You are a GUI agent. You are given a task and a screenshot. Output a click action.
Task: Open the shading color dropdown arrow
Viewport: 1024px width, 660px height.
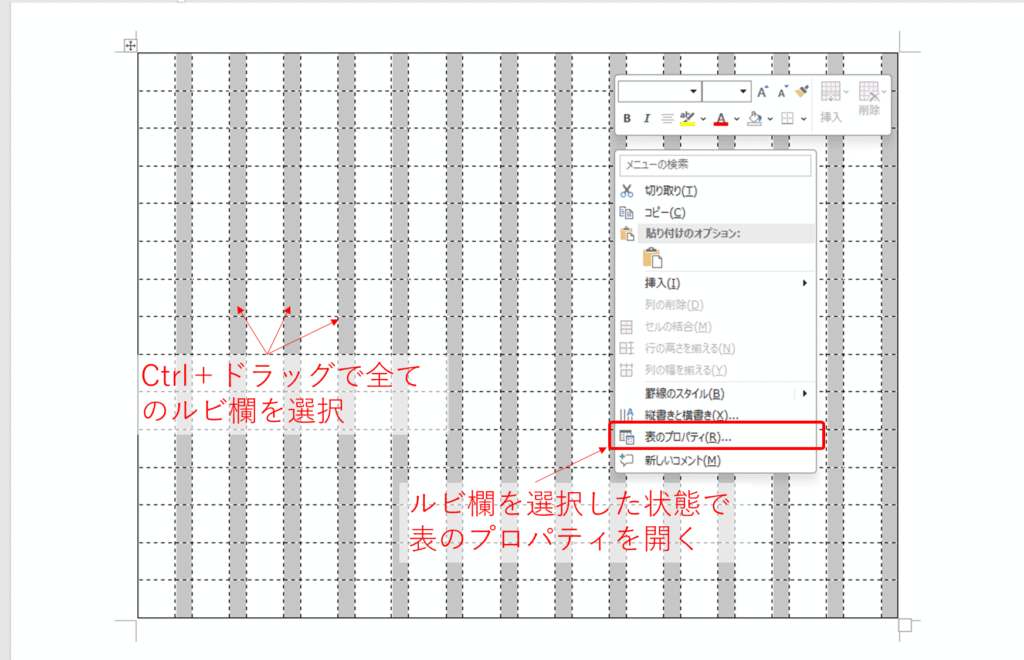771,119
